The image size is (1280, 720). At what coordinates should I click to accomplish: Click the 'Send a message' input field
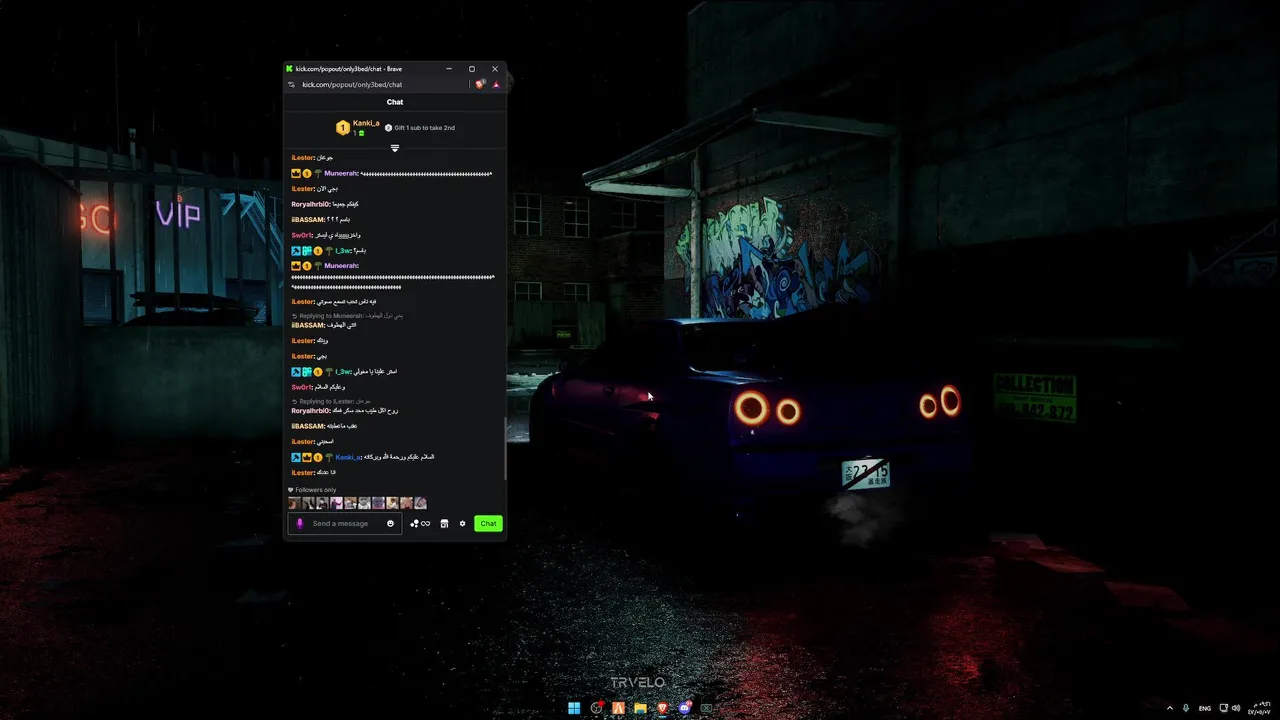coord(345,523)
